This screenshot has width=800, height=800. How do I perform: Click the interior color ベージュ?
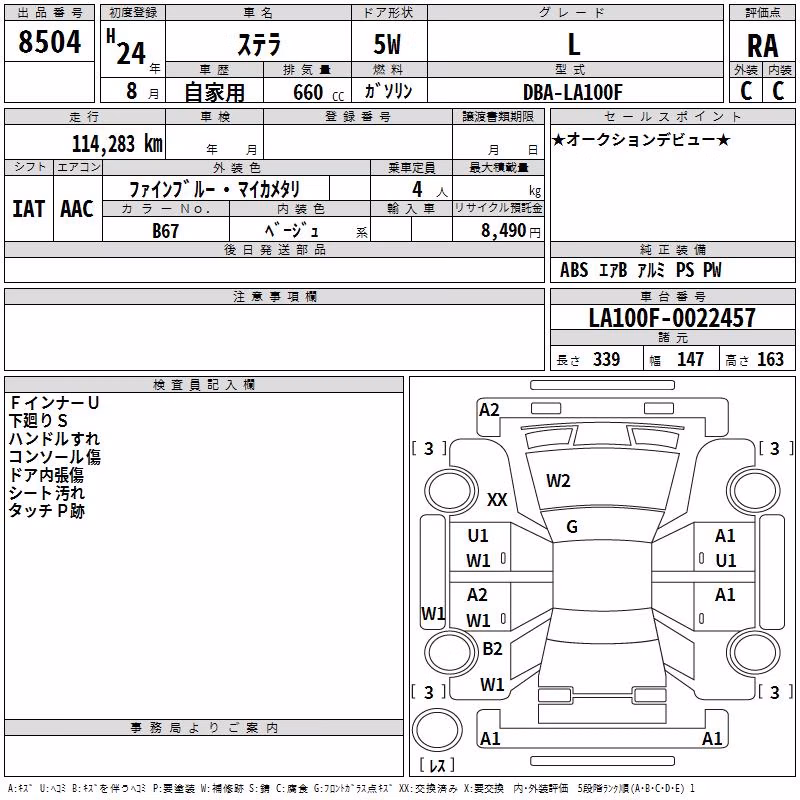[x=291, y=231]
